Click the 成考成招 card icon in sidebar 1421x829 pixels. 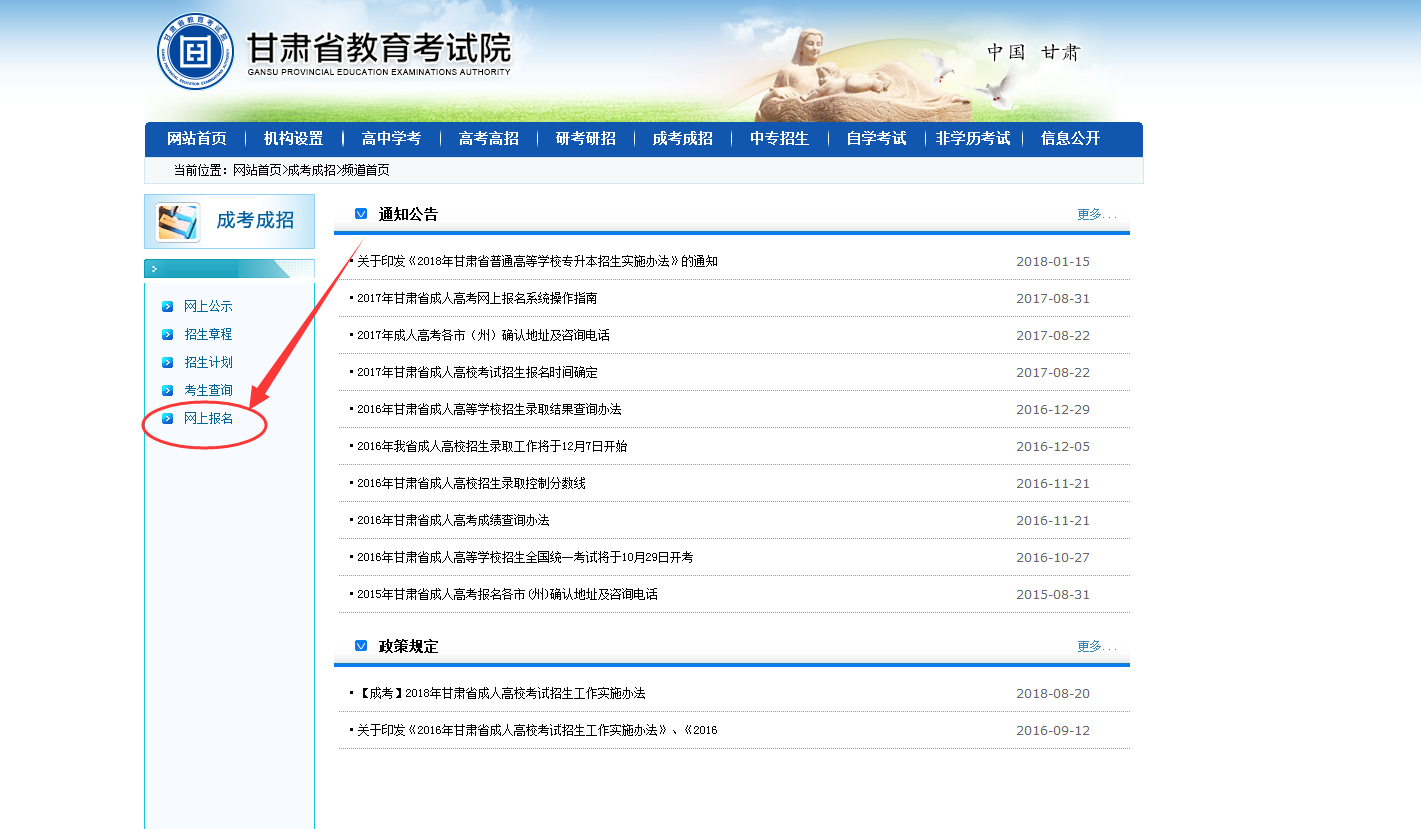click(x=178, y=222)
